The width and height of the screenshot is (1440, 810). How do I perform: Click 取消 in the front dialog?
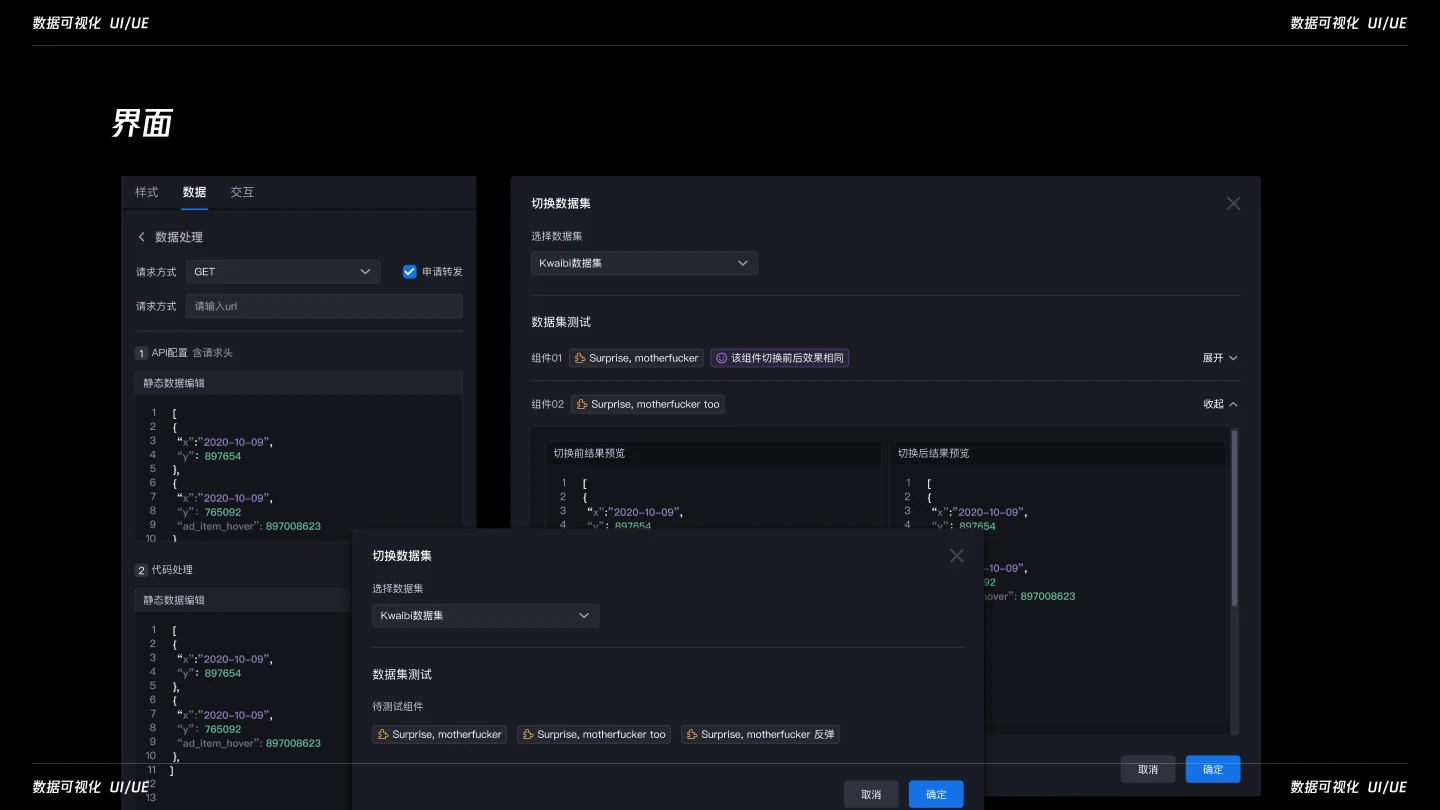pos(871,794)
